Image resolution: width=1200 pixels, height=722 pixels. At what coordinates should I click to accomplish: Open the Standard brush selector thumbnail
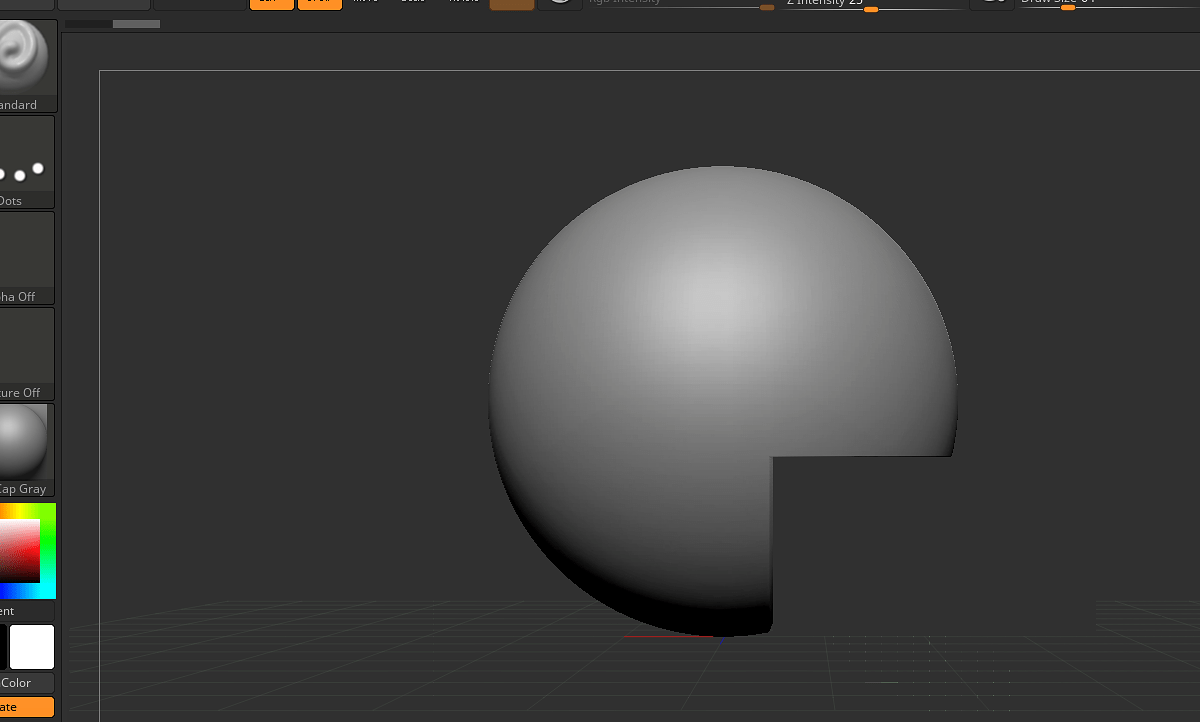27,65
